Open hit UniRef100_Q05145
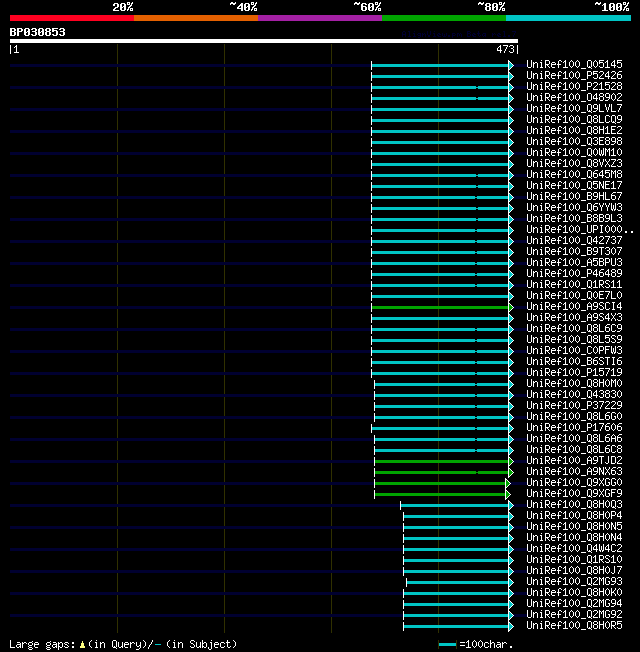This screenshot has height=652, width=640. coord(574,64)
